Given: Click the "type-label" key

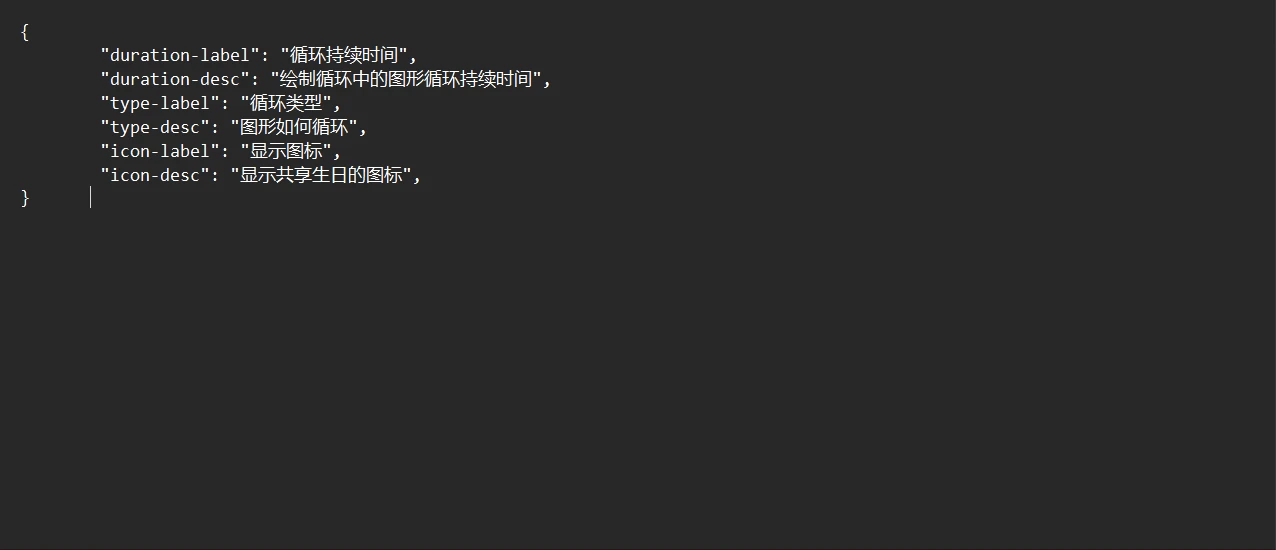Looking at the screenshot, I should tap(155, 104).
